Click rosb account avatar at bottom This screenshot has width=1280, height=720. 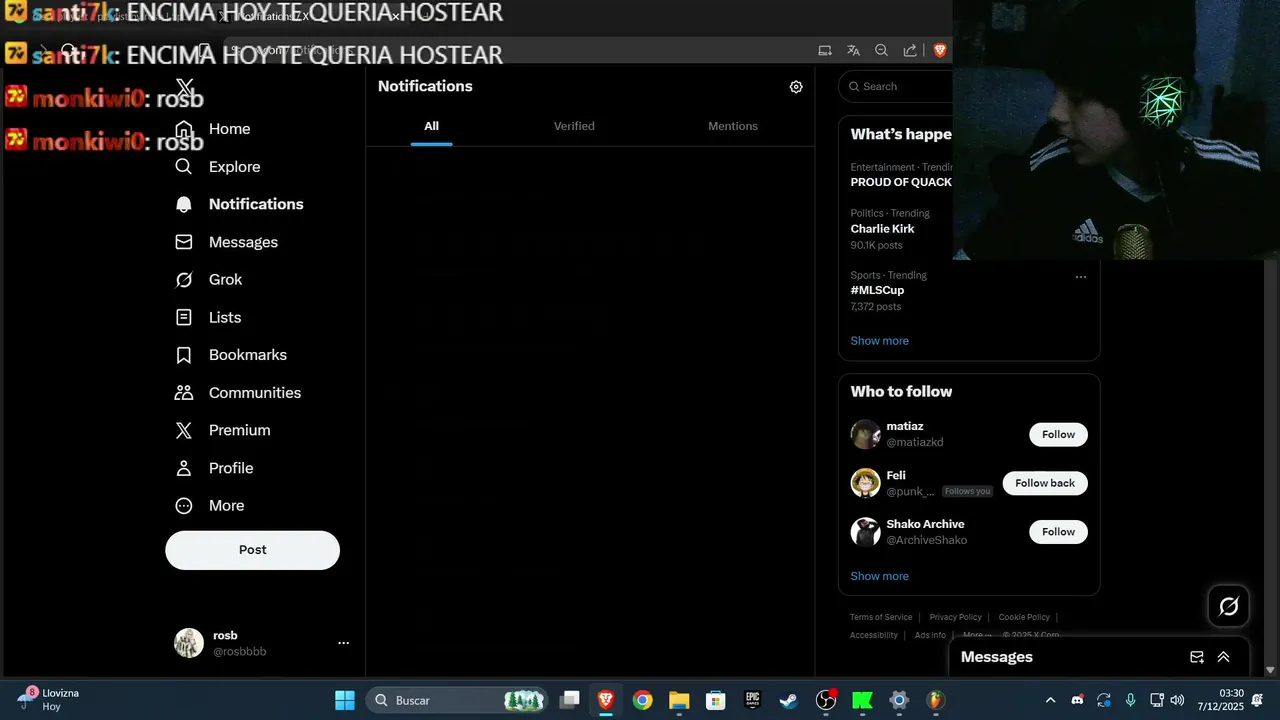coord(189,643)
